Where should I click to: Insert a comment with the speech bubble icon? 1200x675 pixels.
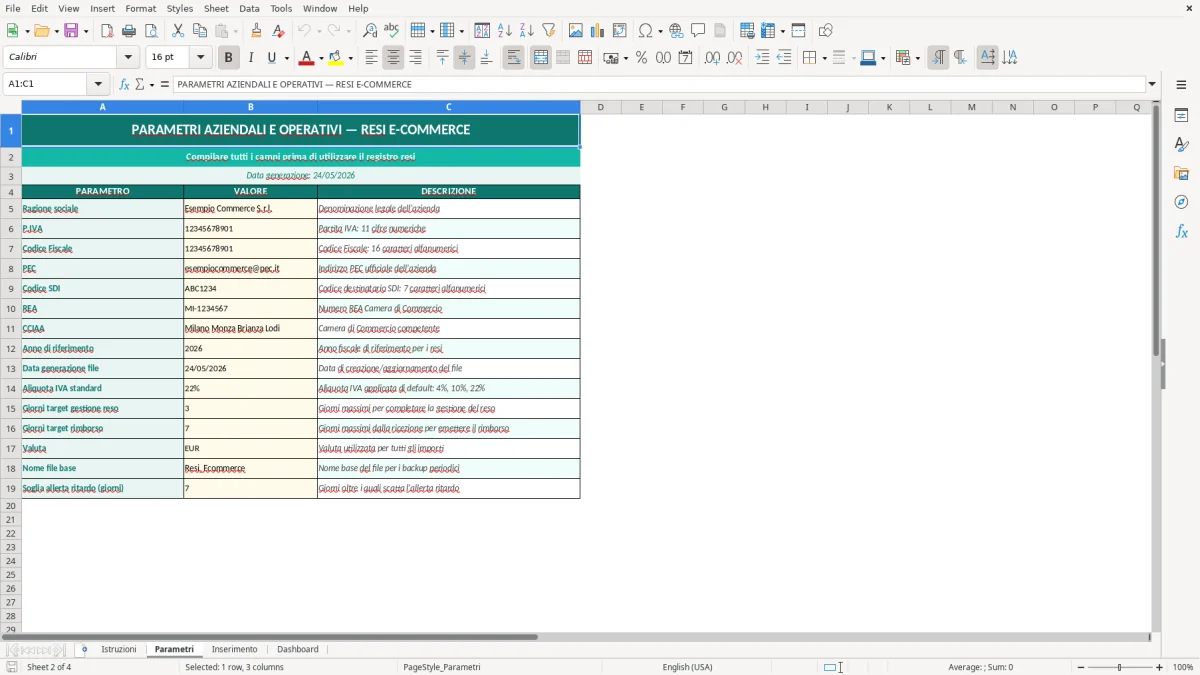click(x=698, y=31)
